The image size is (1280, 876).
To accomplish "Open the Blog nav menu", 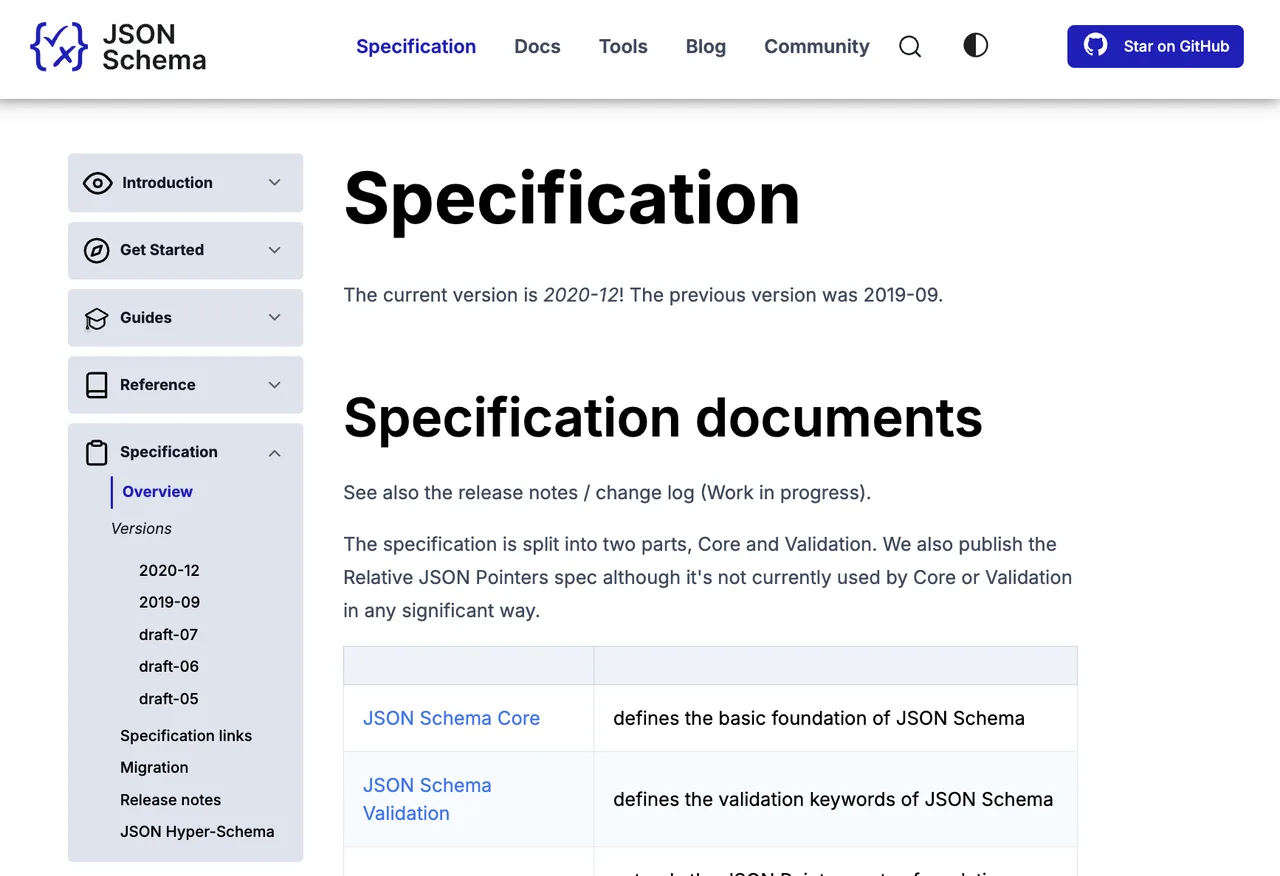I will pyautogui.click(x=706, y=46).
